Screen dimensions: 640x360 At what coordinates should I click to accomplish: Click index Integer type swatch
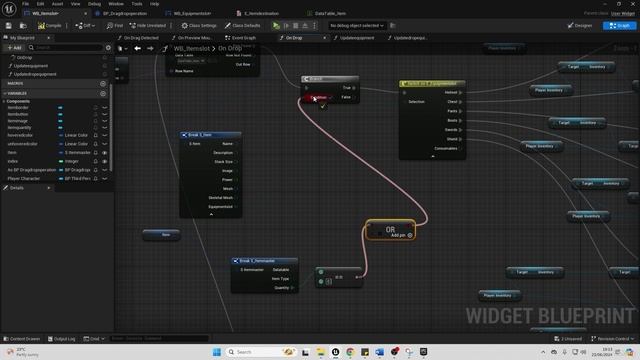click(x=61, y=162)
